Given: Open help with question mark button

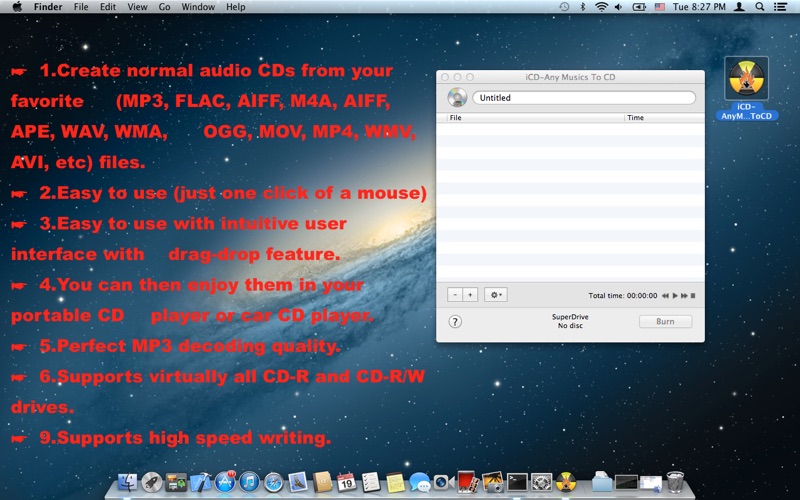Looking at the screenshot, I should click(x=455, y=322).
